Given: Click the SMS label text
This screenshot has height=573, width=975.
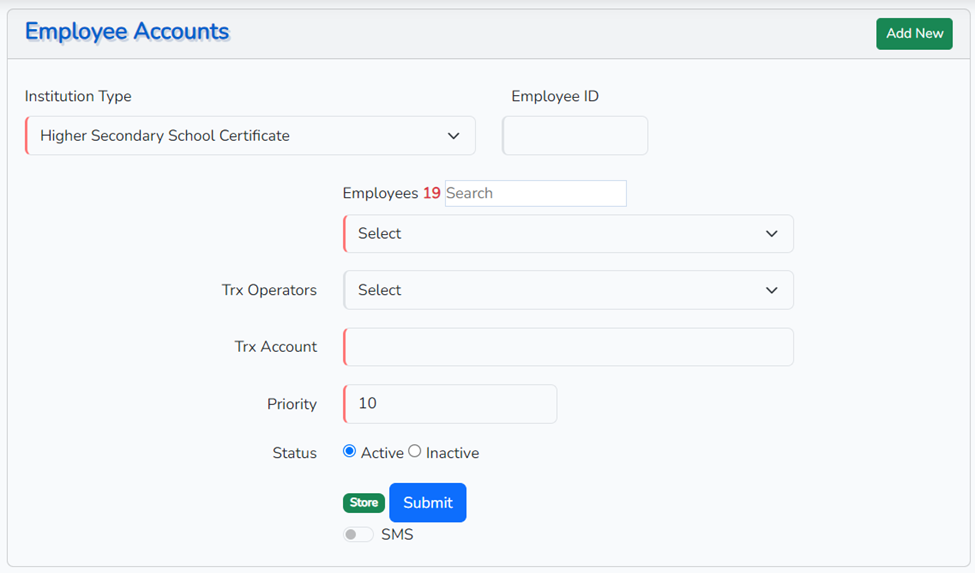Looking at the screenshot, I should 397,534.
